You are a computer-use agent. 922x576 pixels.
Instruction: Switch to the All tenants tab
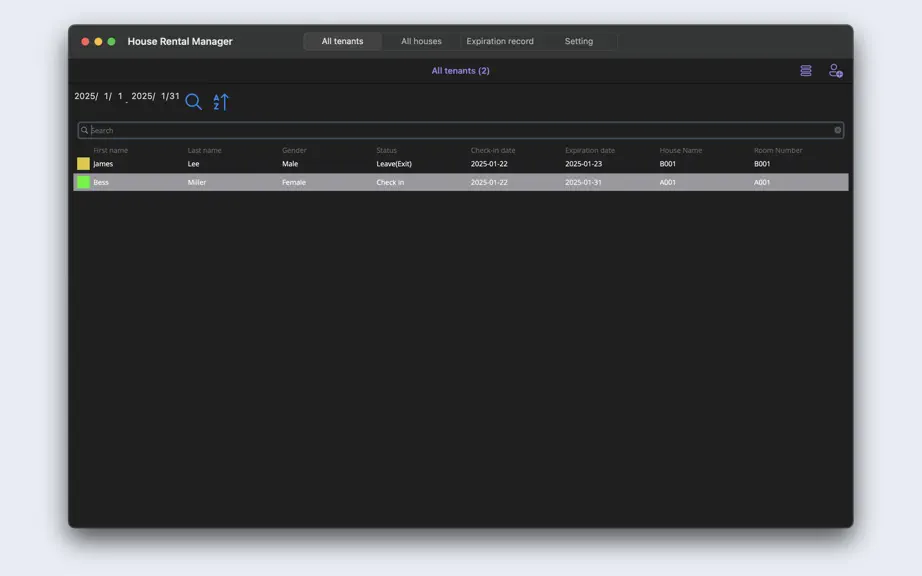[x=342, y=41]
